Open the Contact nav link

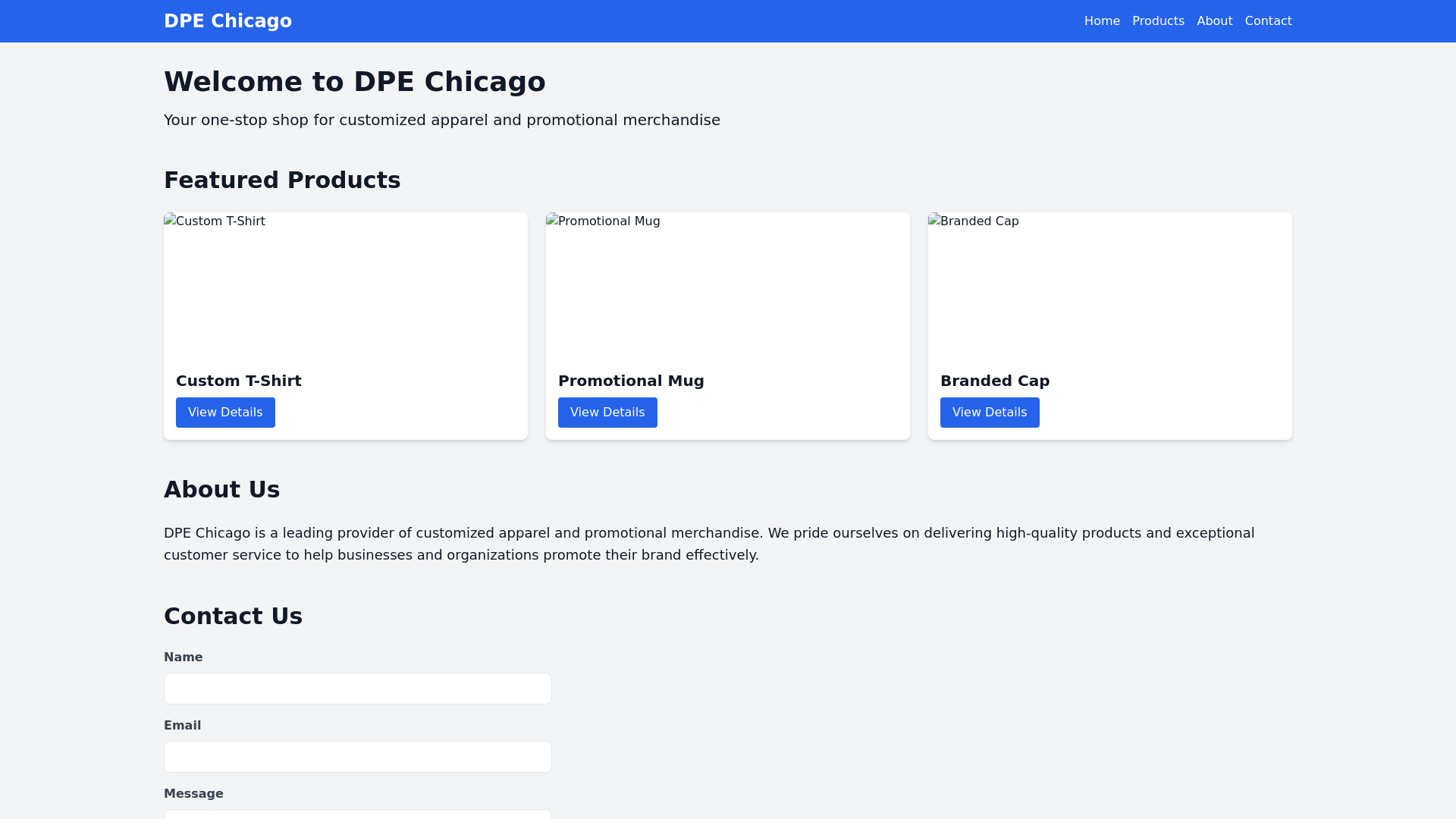pyautogui.click(x=1268, y=21)
